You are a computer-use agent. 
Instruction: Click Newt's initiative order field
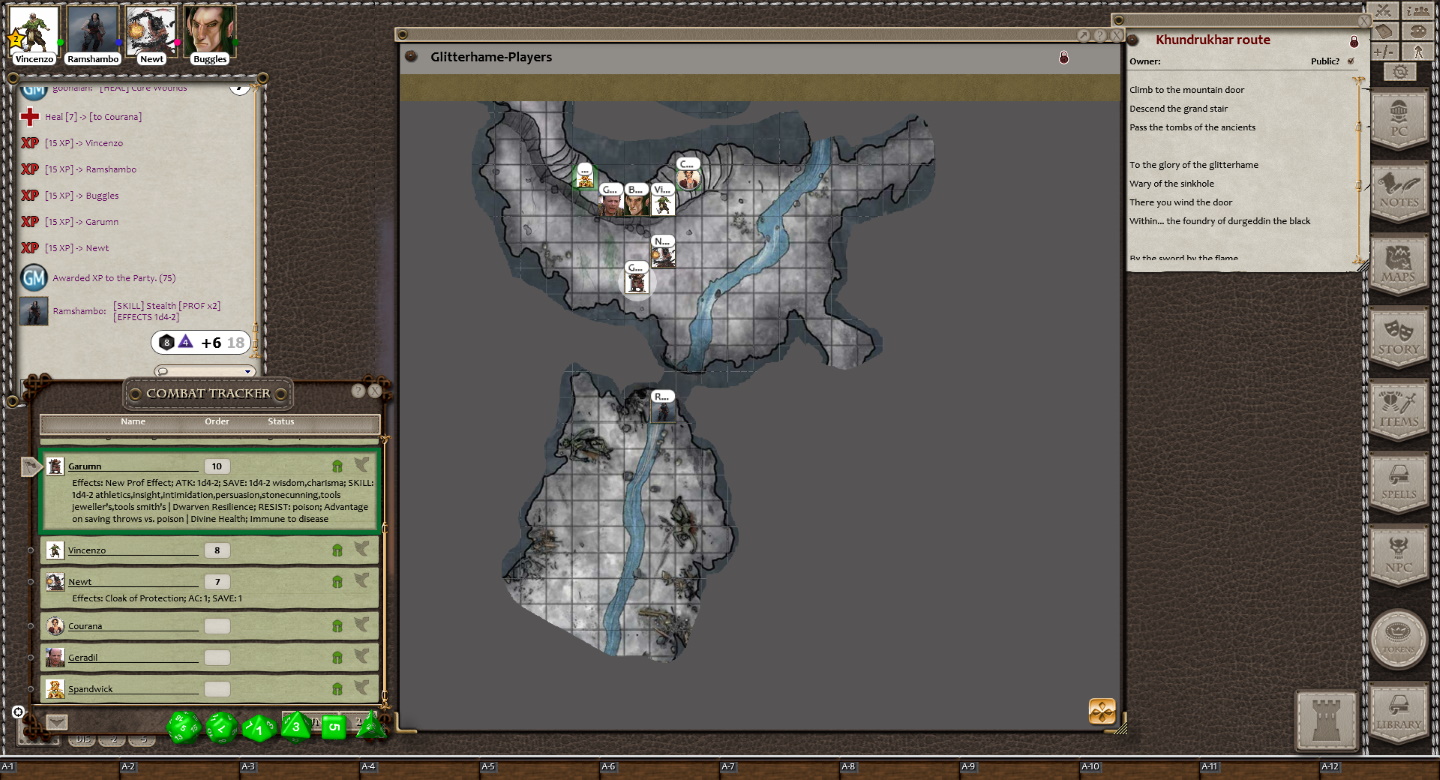tap(217, 582)
